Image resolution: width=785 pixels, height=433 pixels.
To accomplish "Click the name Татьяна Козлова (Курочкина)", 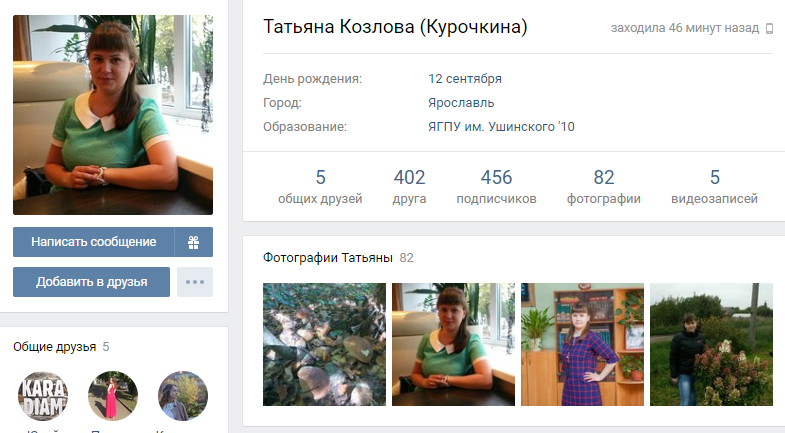I will coord(395,27).
